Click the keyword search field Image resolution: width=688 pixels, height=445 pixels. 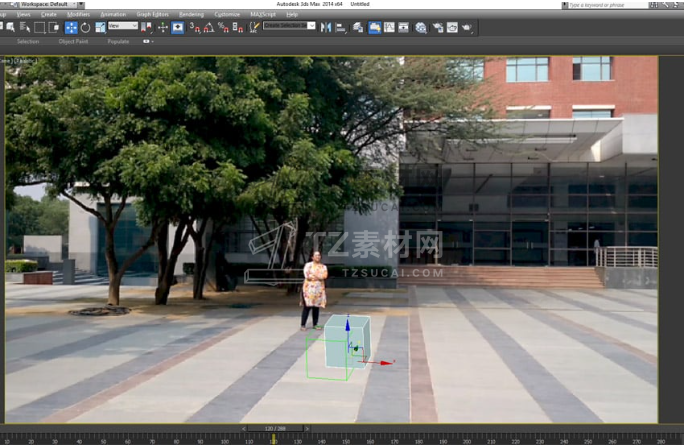point(608,5)
